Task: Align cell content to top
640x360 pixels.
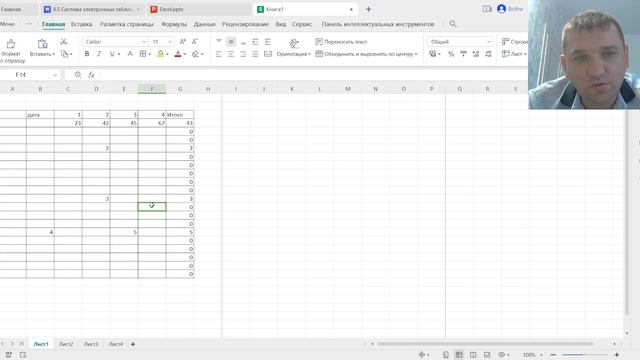Action: [219, 42]
